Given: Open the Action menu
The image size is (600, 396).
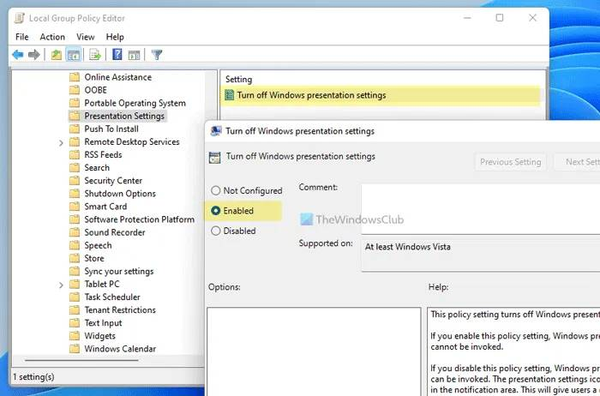Looking at the screenshot, I should (52, 37).
